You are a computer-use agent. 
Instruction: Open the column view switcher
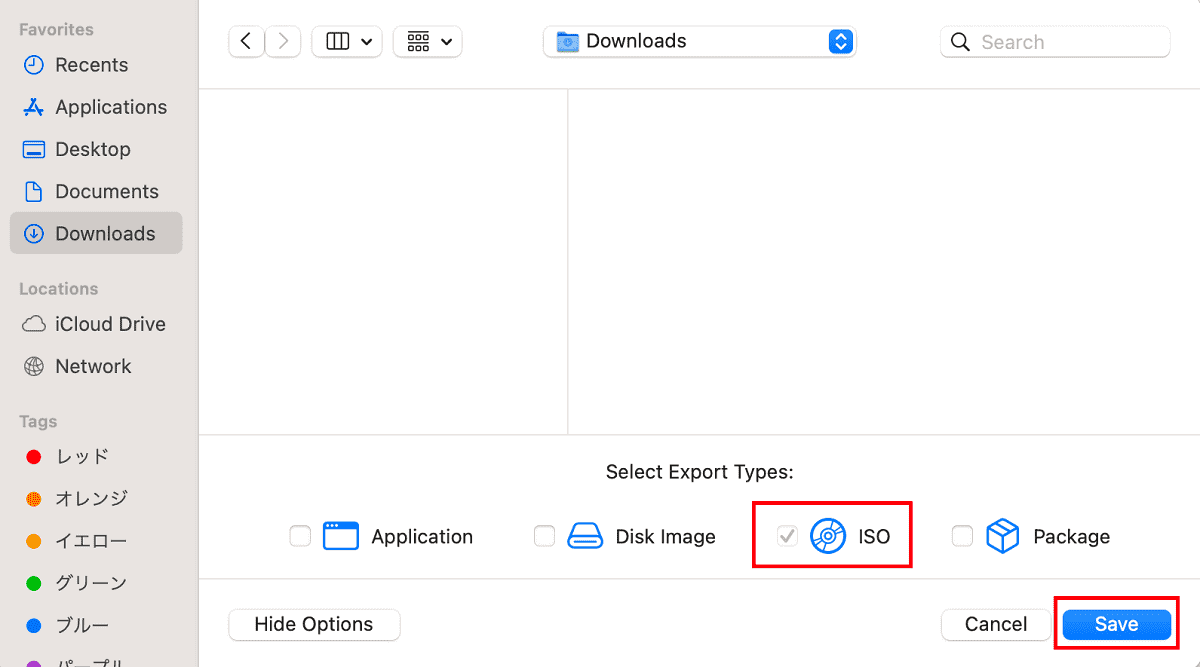click(x=347, y=41)
